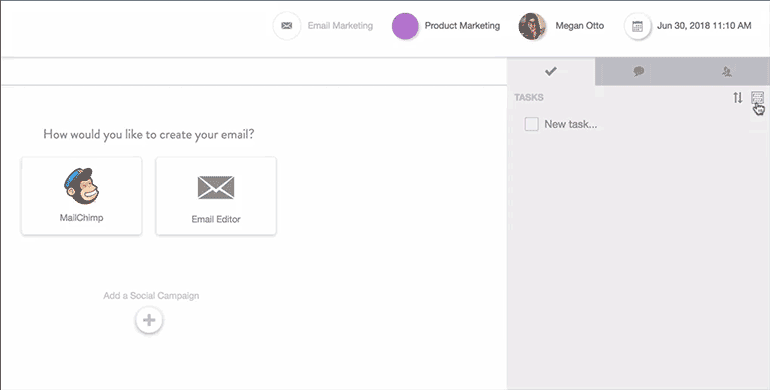The height and width of the screenshot is (390, 770).
Task: Click the sort tasks arrows icon
Action: pyautogui.click(x=738, y=97)
